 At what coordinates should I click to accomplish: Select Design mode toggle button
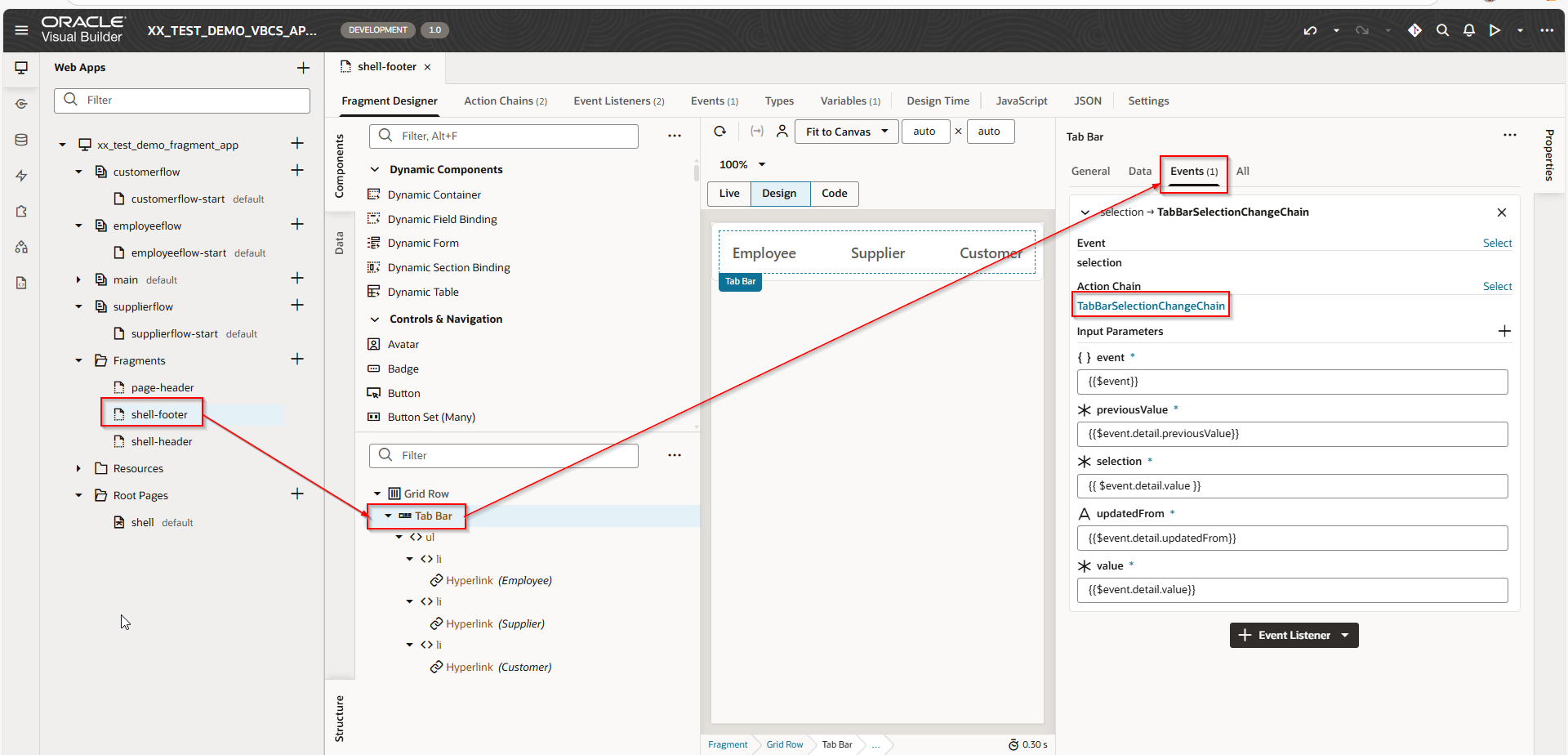pos(779,194)
